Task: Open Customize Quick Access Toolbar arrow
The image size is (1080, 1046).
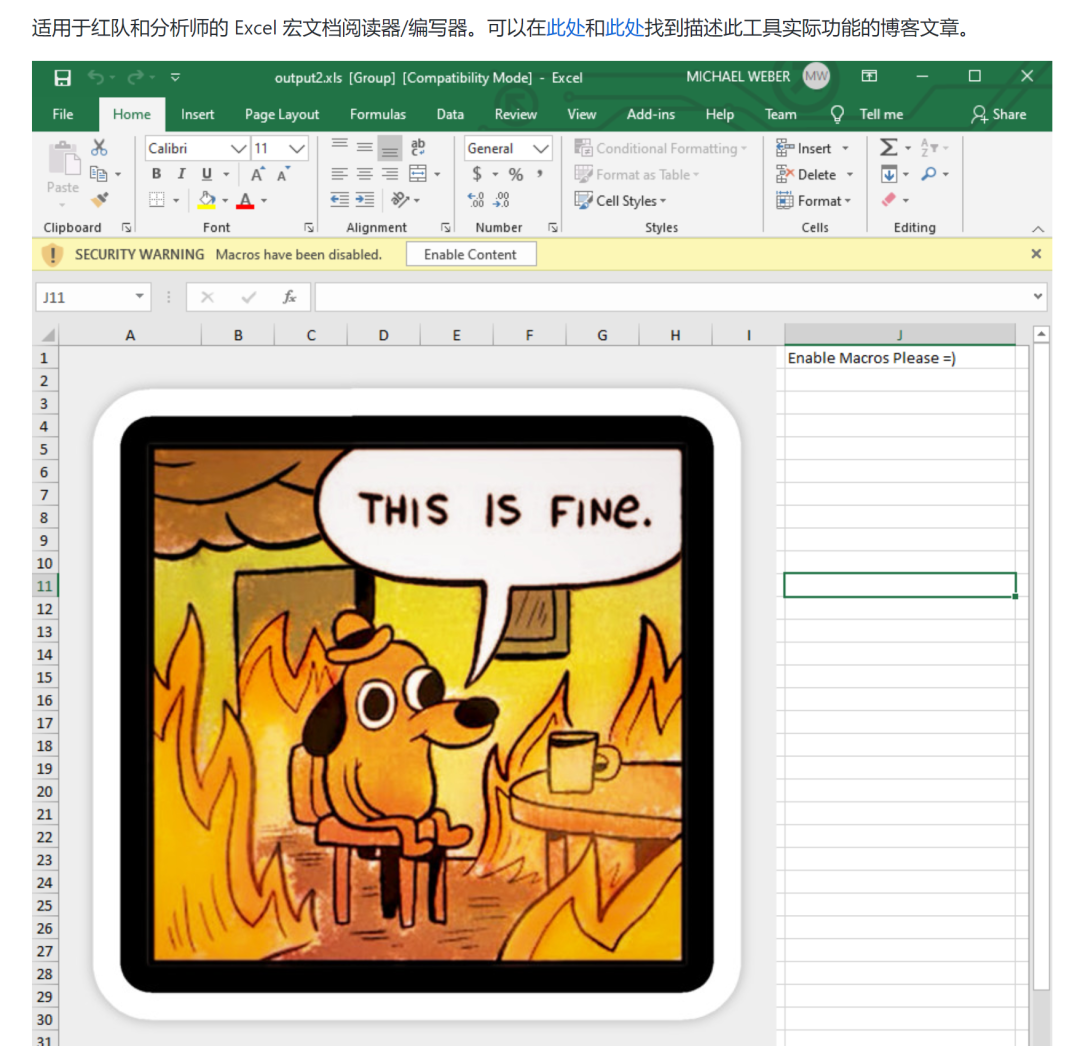Action: coord(176,77)
